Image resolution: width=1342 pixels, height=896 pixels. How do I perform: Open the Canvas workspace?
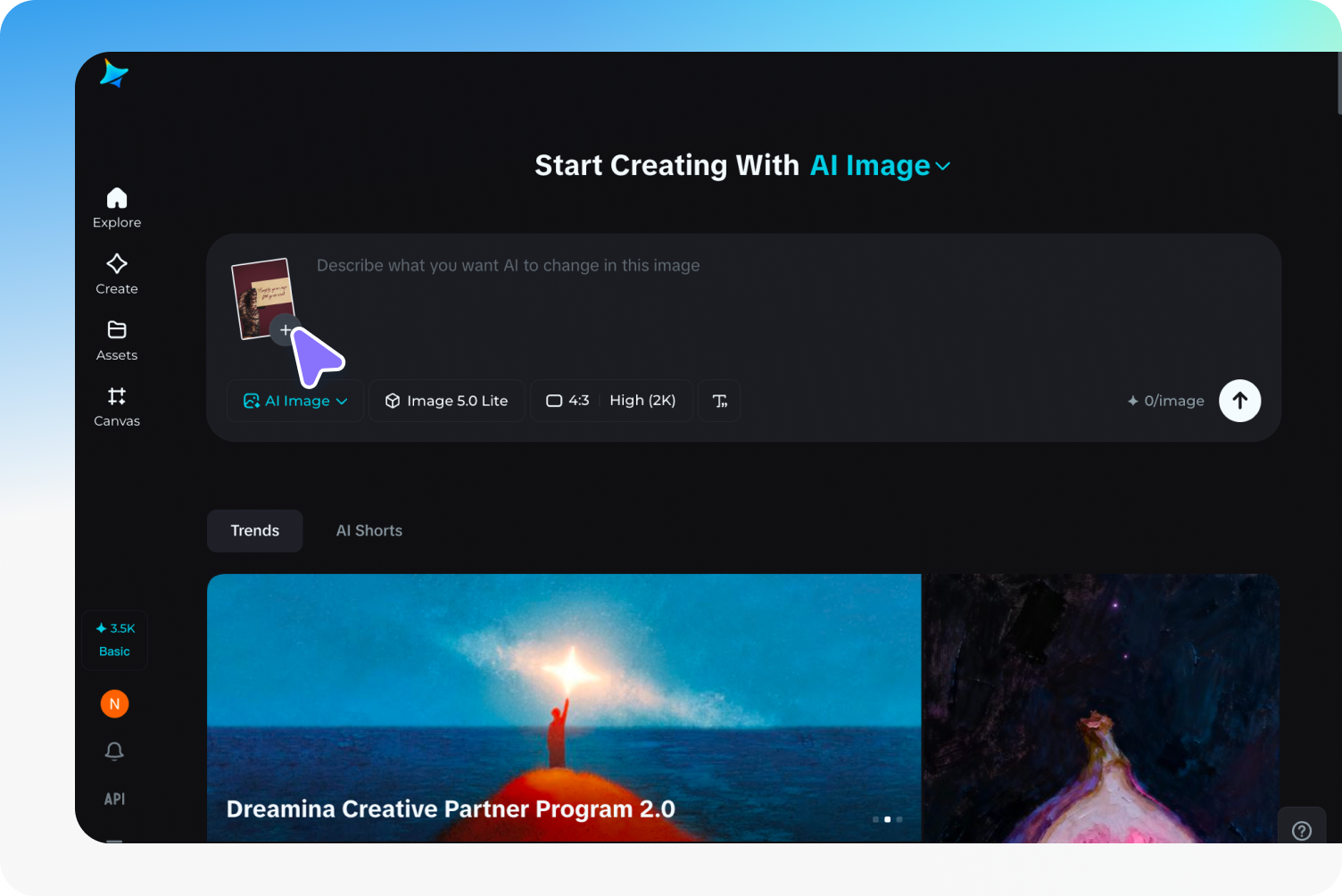coord(117,406)
